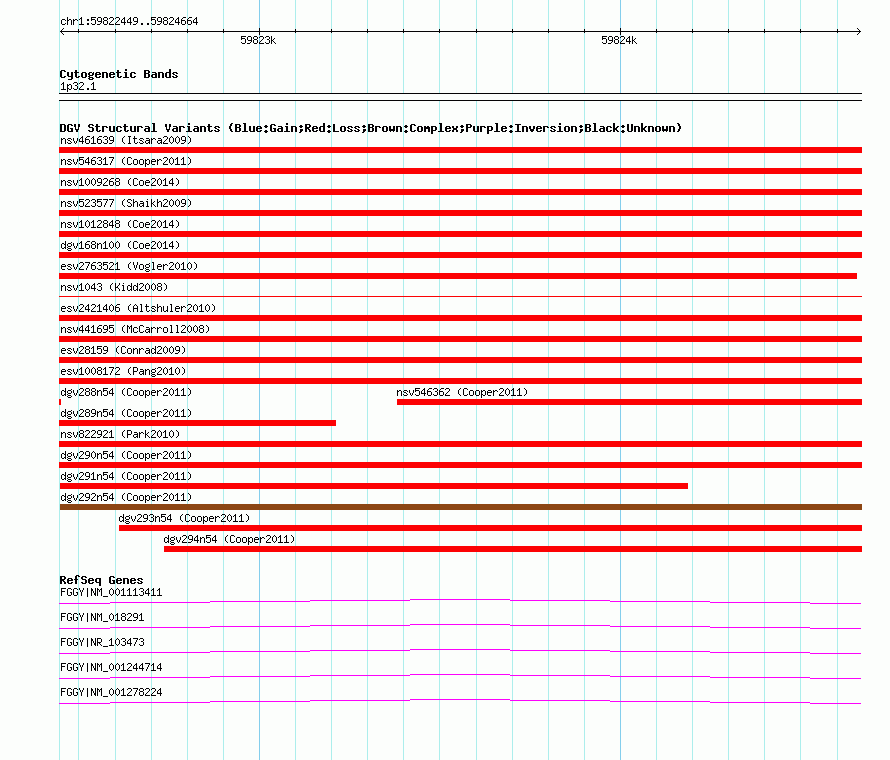Click the red bar of dgv168n100

[460, 255]
